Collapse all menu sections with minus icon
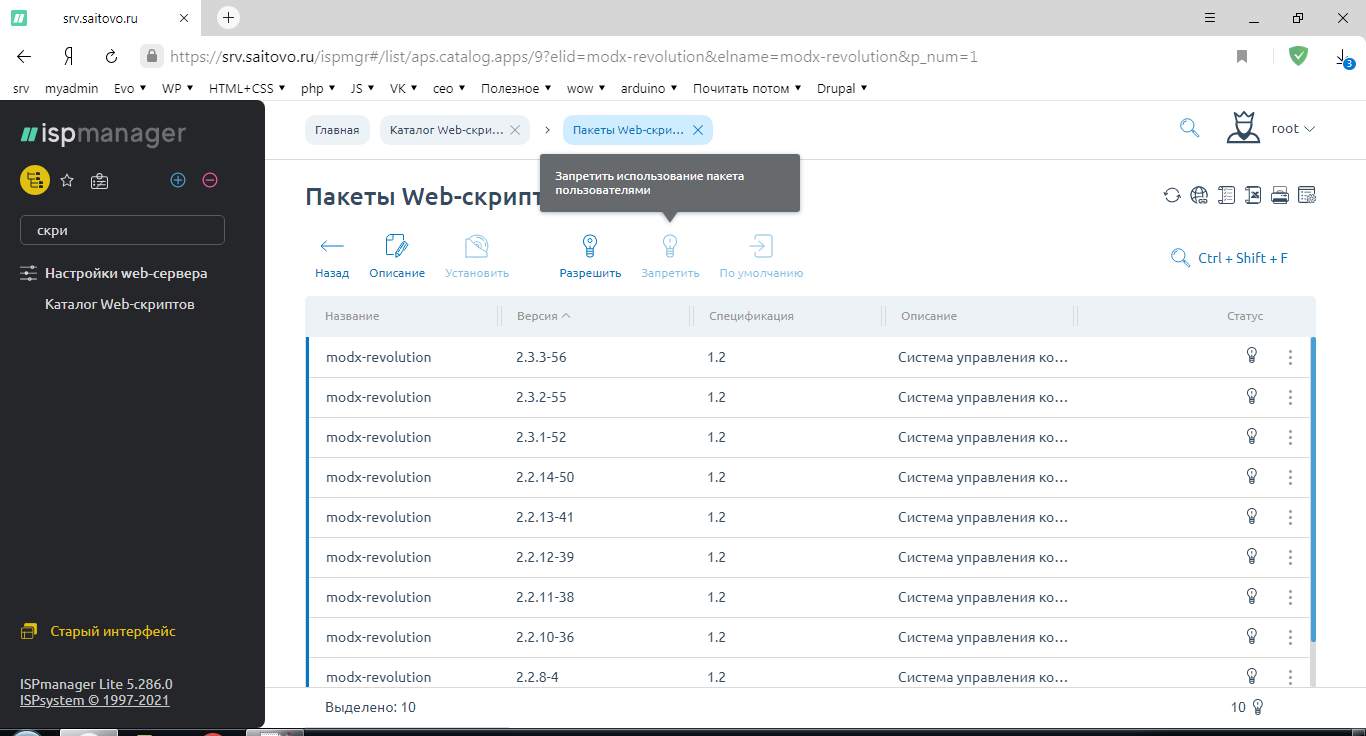 click(210, 180)
